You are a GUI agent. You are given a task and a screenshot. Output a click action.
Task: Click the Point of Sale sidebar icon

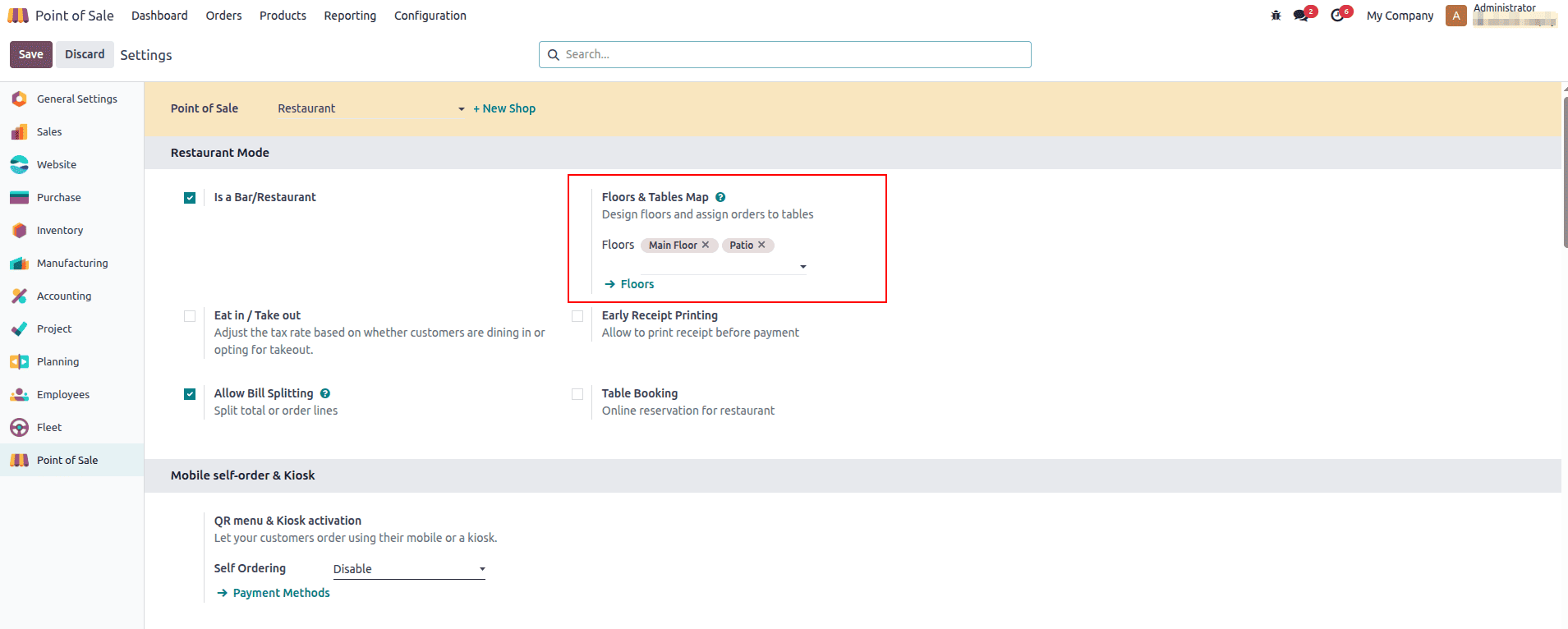point(20,460)
